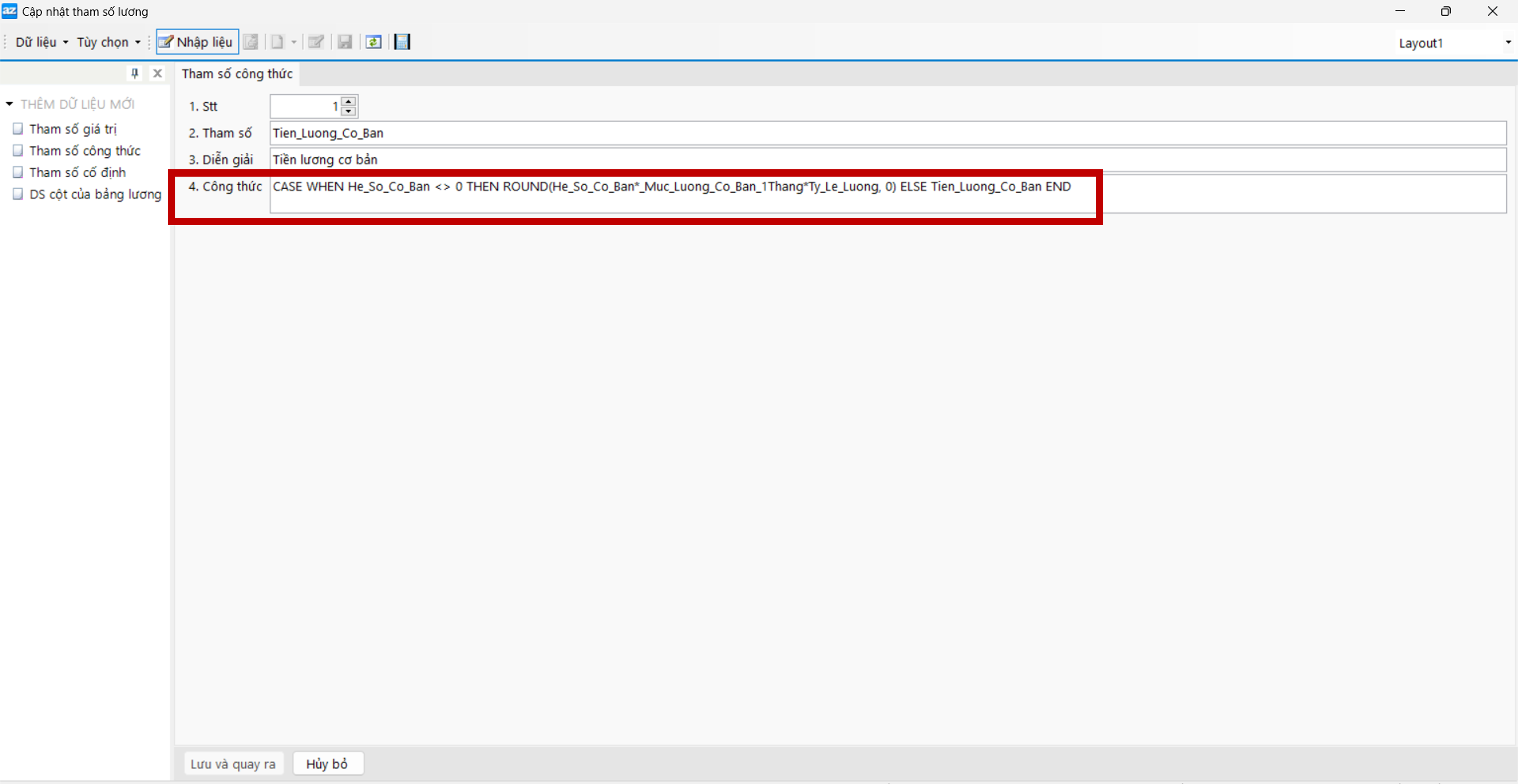This screenshot has width=1518, height=784.
Task: Click the Lưu và quay ra button
Action: pyautogui.click(x=233, y=763)
